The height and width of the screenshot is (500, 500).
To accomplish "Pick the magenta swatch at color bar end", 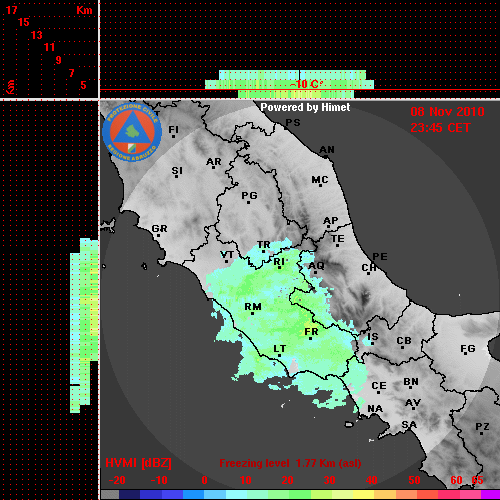I will 490,494.
